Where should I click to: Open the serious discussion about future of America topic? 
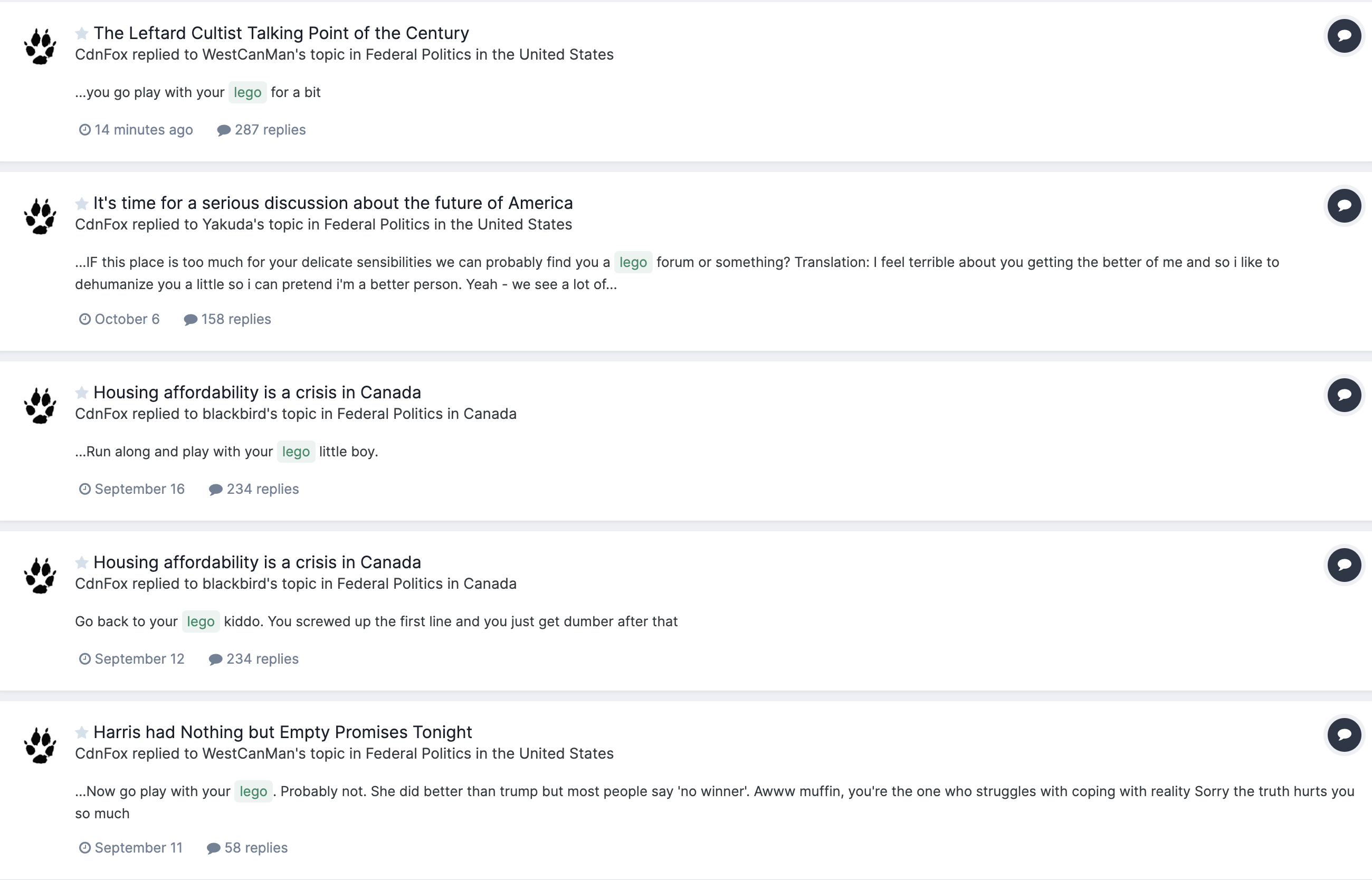click(x=332, y=203)
